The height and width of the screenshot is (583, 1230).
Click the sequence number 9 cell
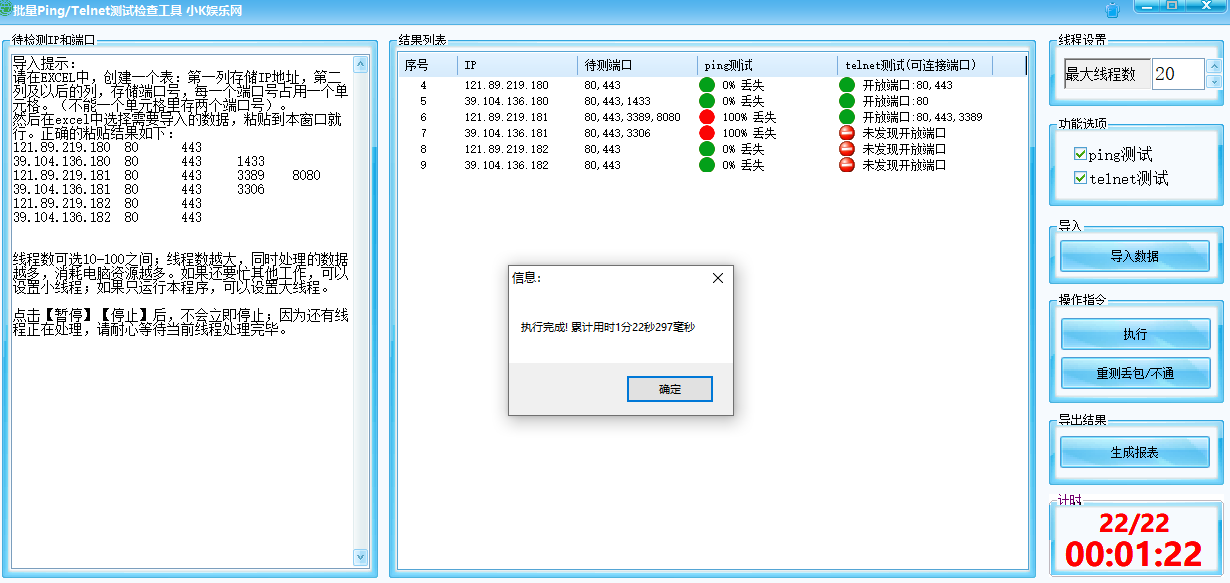coord(424,166)
